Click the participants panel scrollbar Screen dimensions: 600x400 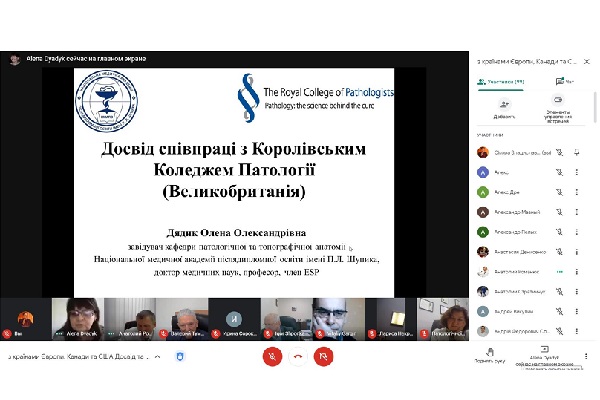[595, 108]
